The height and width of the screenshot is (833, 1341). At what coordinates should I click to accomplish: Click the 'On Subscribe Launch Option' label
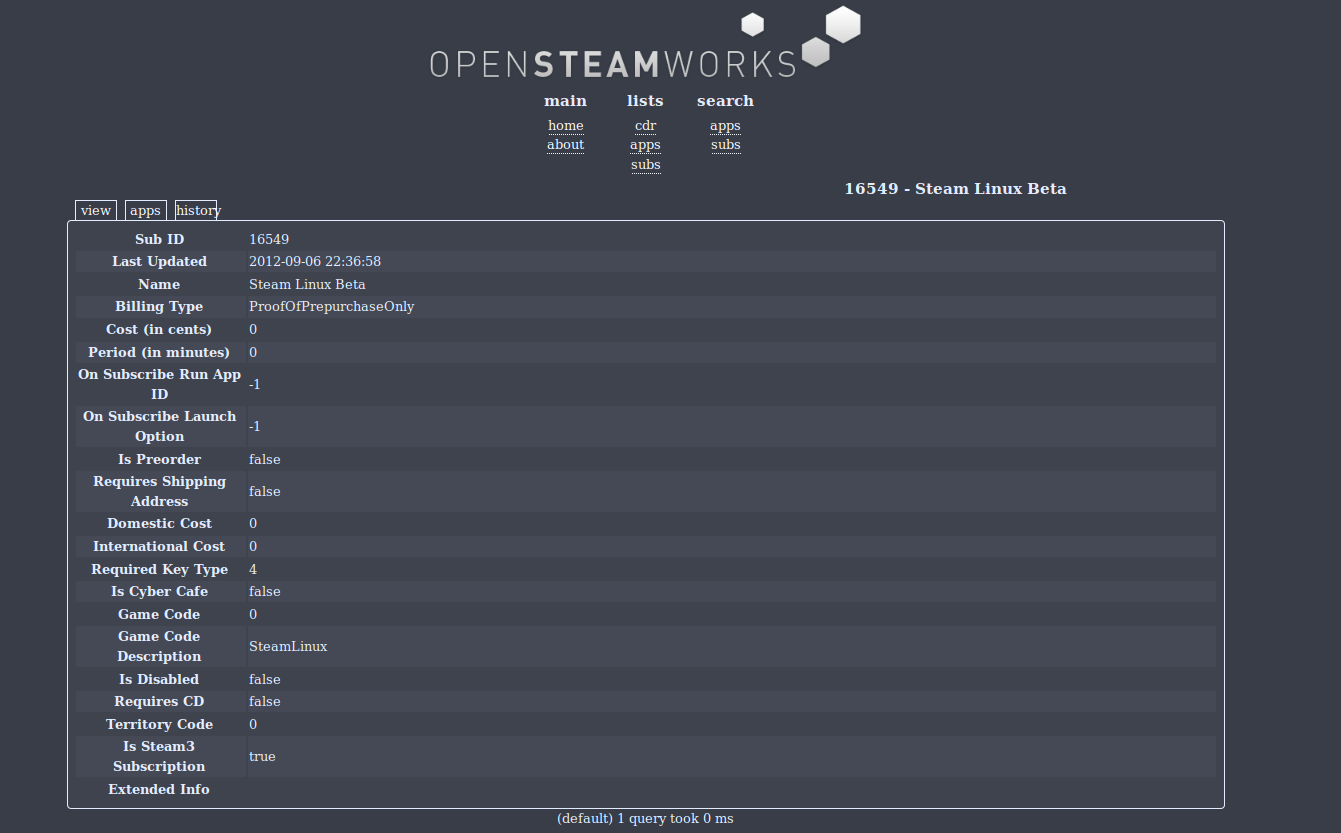(160, 426)
